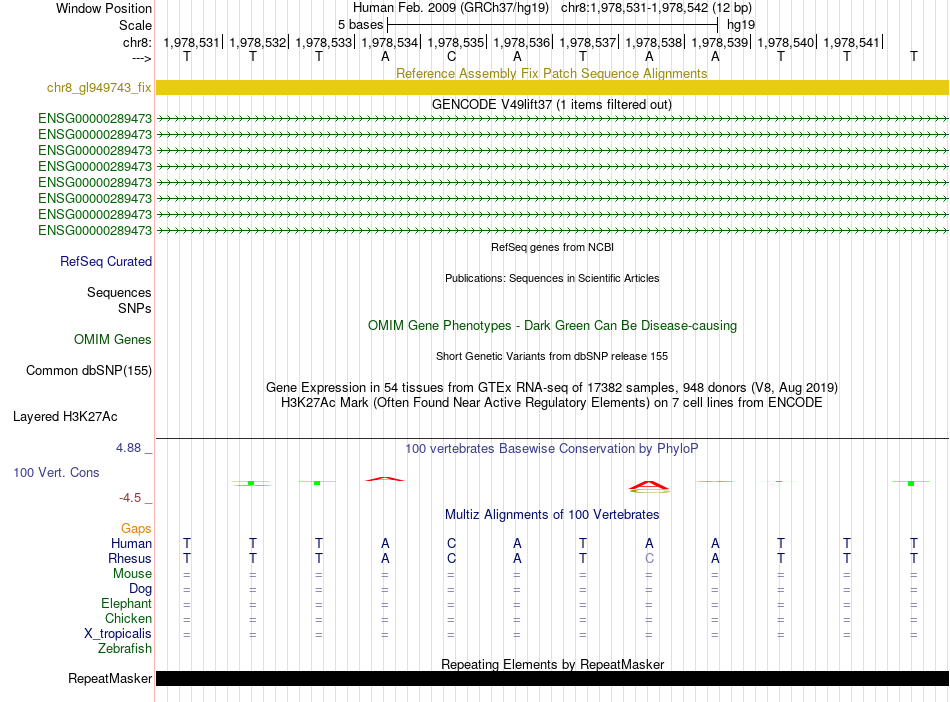Screen dimensions: 950x702
Task: Select the Layered H3K27Ac track label
Action: pyautogui.click(x=65, y=417)
